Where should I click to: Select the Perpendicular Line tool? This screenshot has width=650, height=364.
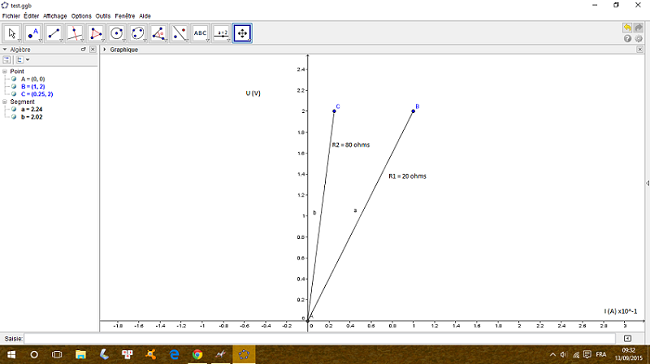(x=75, y=33)
